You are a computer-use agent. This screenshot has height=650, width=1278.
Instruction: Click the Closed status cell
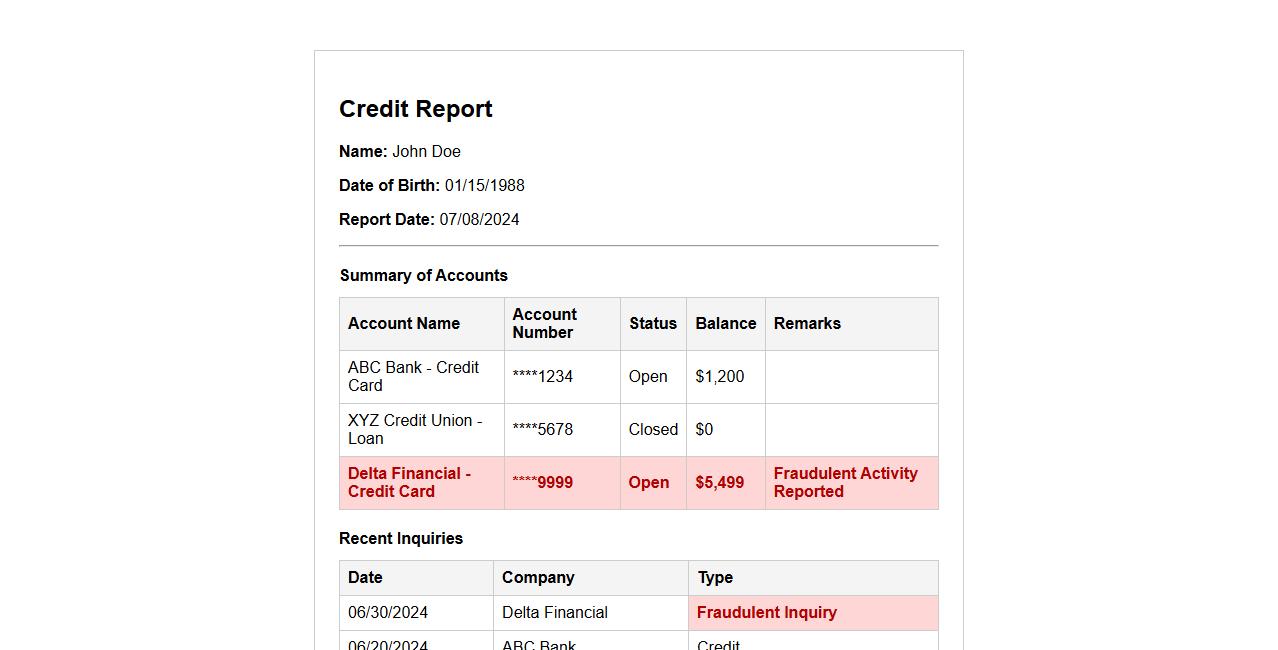pyautogui.click(x=653, y=430)
